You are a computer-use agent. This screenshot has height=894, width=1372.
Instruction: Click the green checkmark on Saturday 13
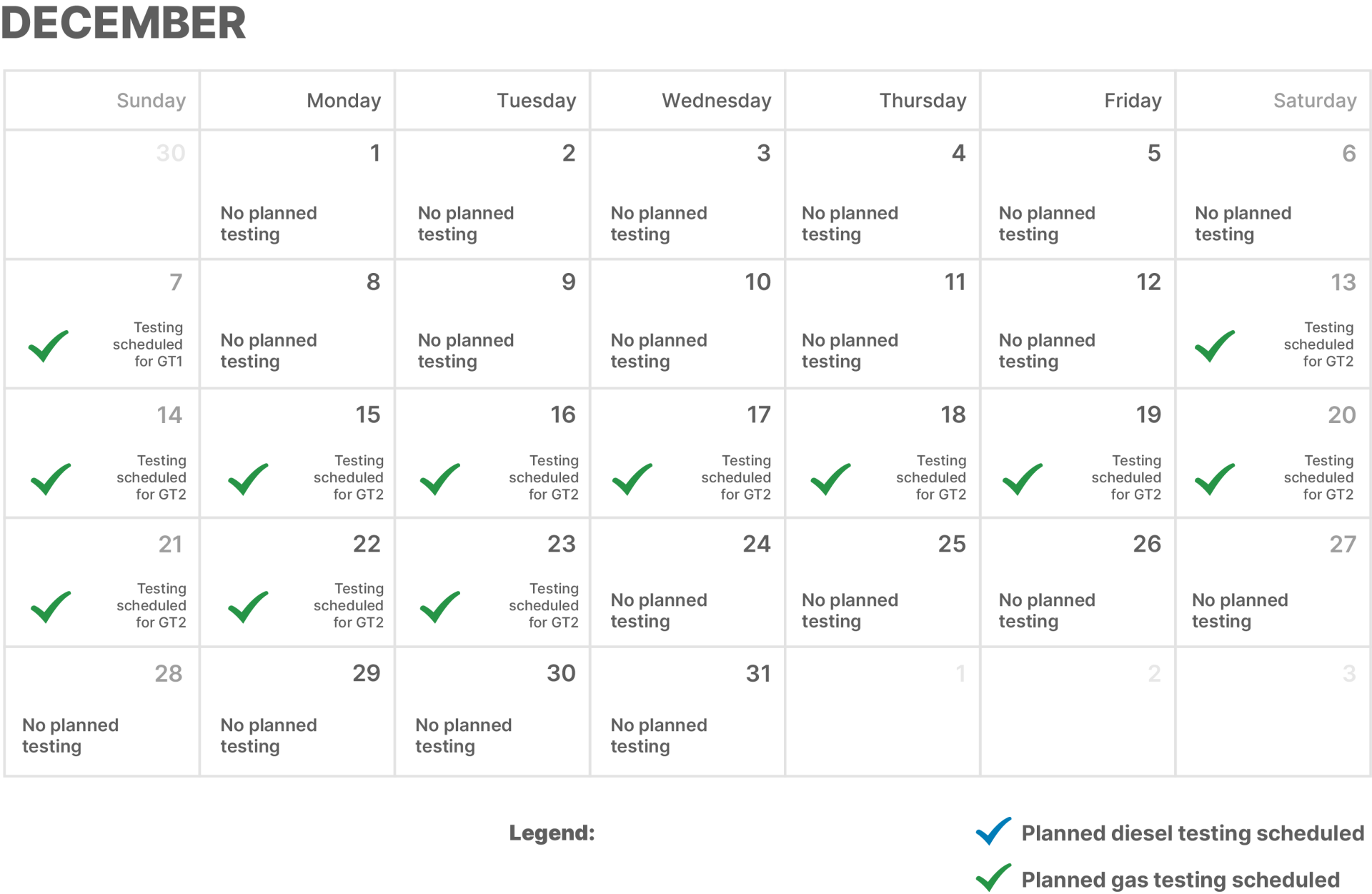tap(1214, 346)
